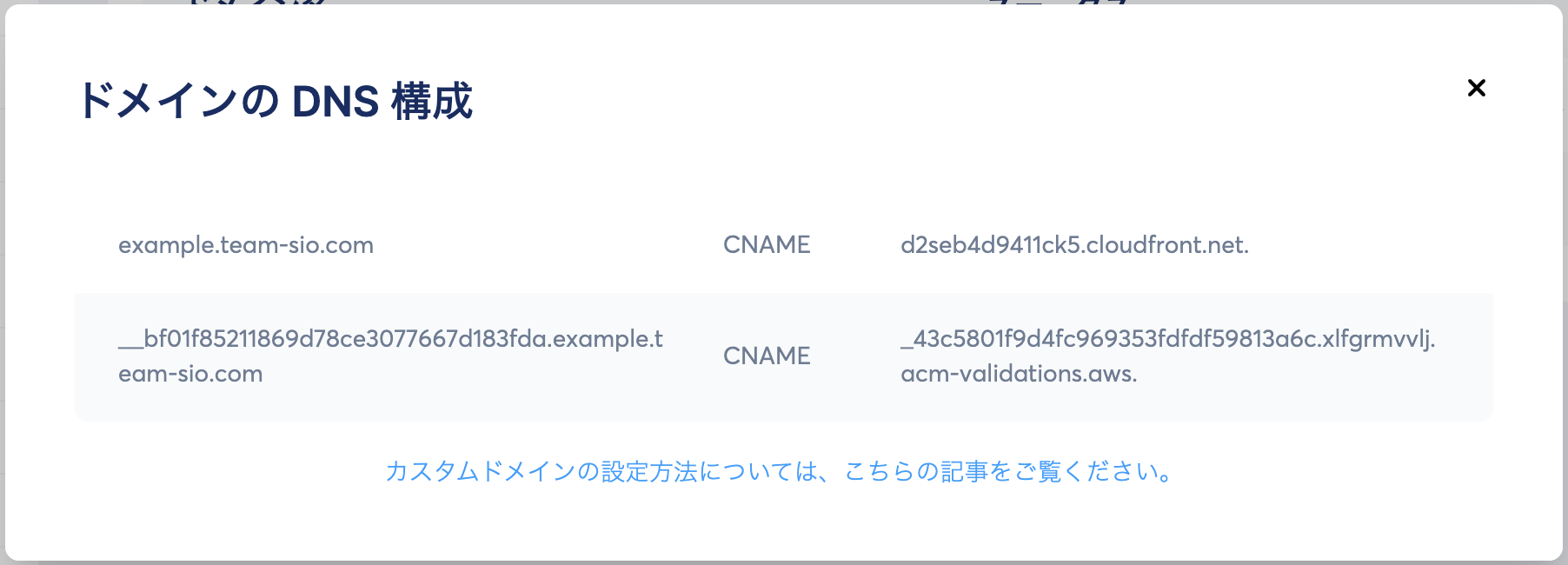Click CNAME in the cloudfront record row

coord(767,245)
